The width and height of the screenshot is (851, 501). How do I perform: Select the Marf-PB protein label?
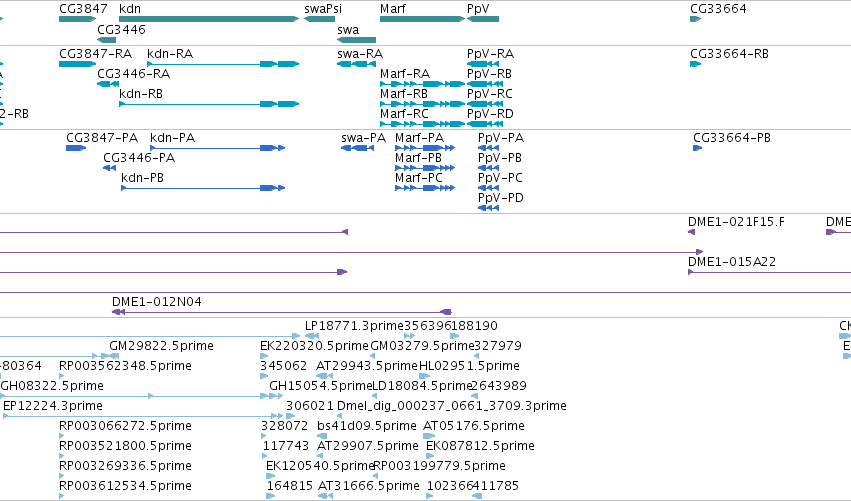tap(418, 158)
